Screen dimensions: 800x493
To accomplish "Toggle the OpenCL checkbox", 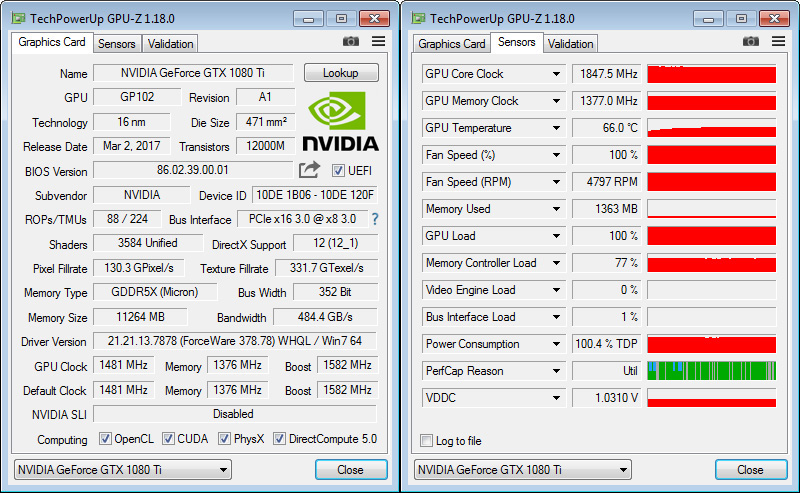I will pyautogui.click(x=105, y=439).
